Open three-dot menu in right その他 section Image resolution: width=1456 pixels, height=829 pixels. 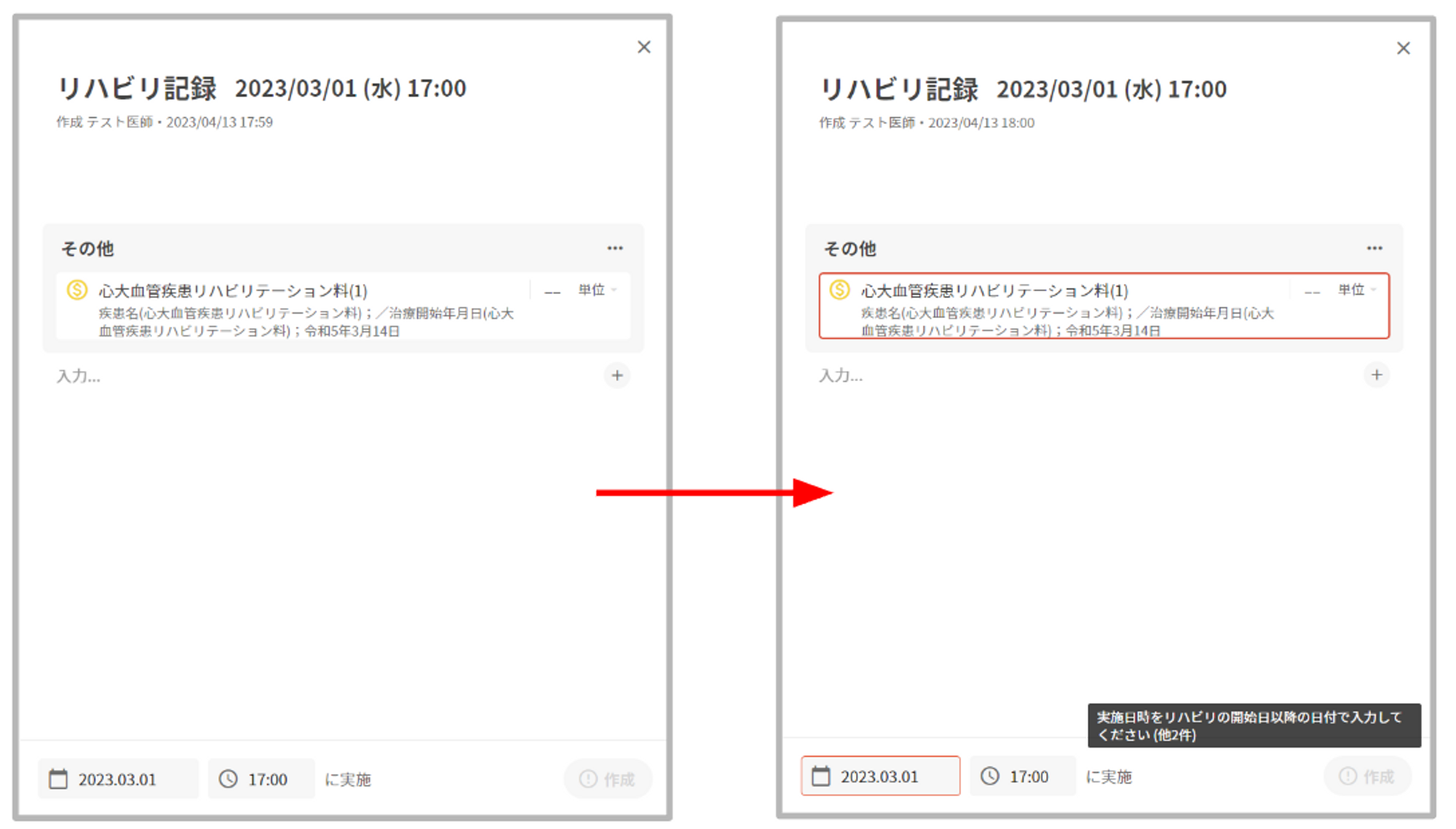click(1374, 248)
